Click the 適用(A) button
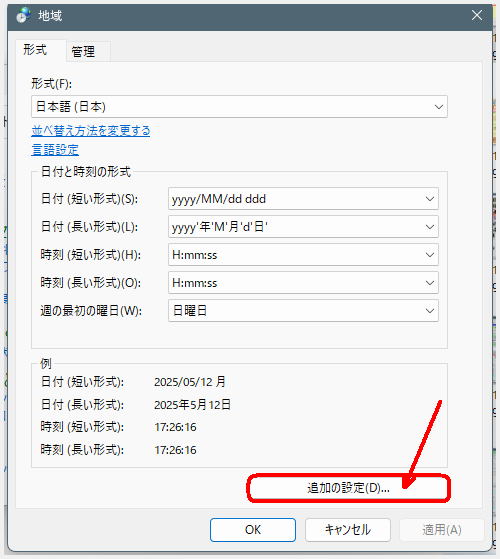The width and height of the screenshot is (500, 559). pos(442,530)
